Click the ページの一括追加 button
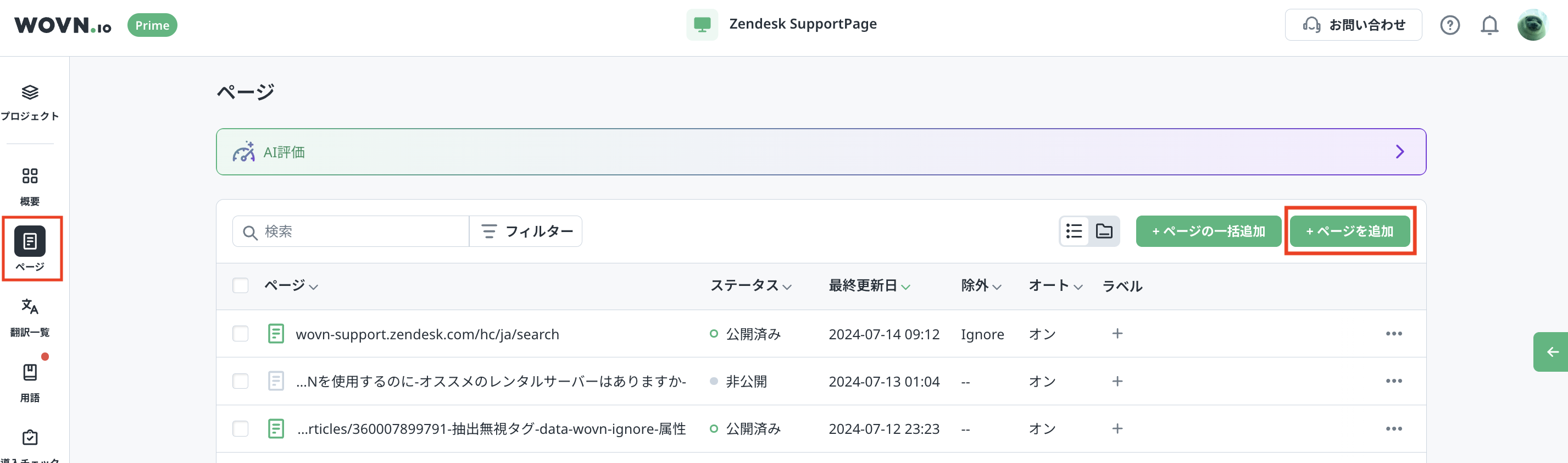This screenshot has width=1568, height=463. click(1208, 232)
